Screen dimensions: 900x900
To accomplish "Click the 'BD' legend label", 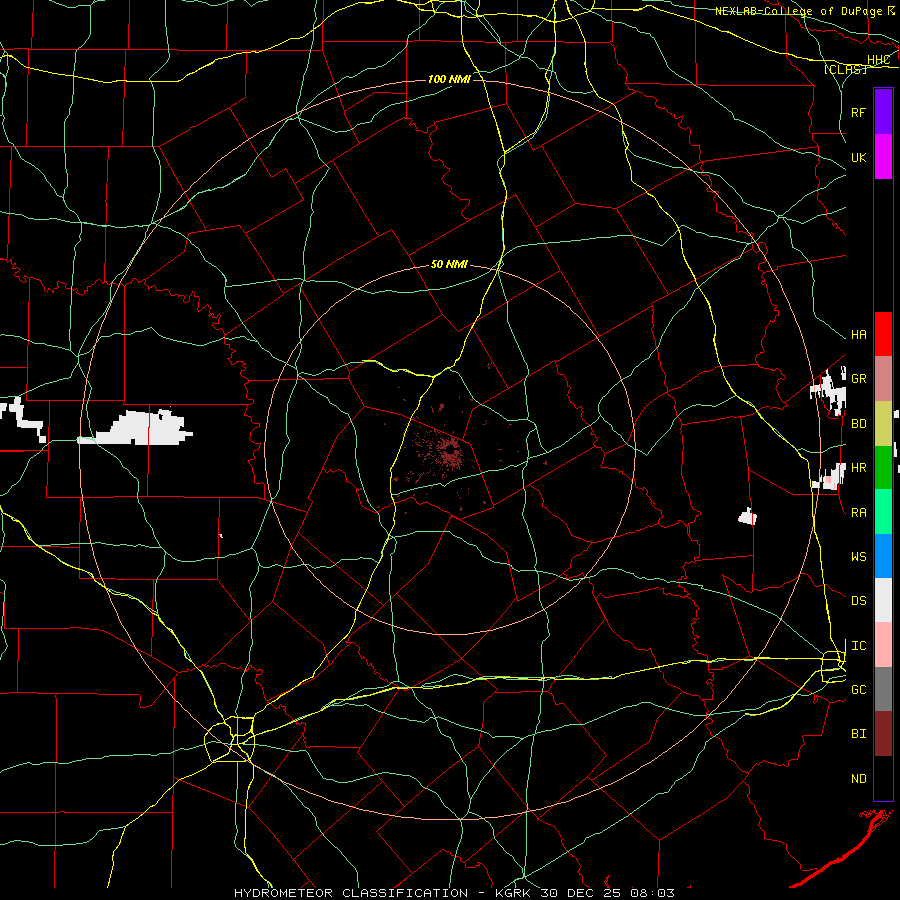I will coord(858,424).
